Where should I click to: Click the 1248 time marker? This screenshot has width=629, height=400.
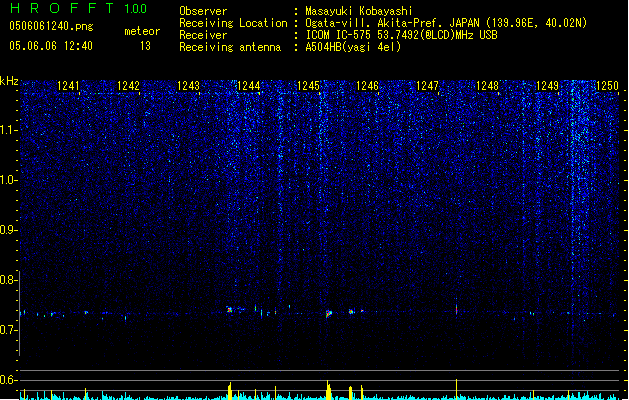pyautogui.click(x=487, y=85)
